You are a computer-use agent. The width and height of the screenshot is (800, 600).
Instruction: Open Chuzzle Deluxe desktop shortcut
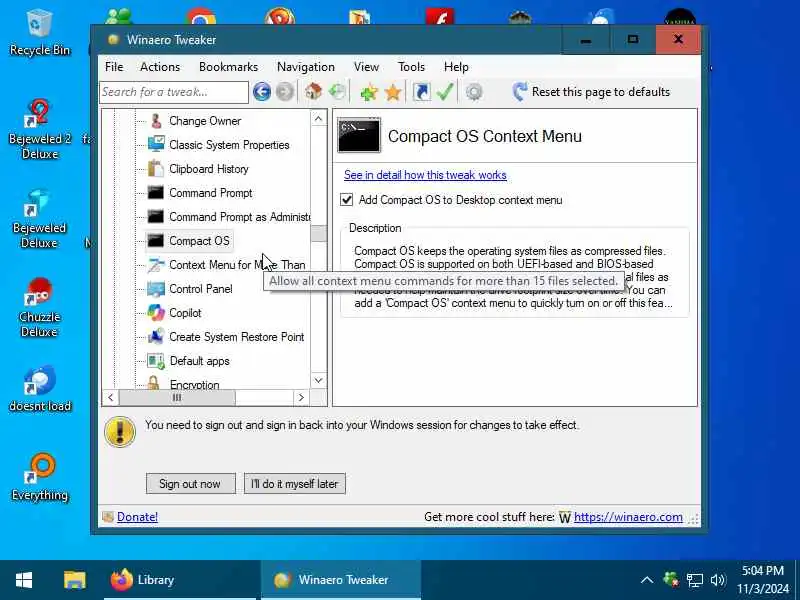[39, 307]
